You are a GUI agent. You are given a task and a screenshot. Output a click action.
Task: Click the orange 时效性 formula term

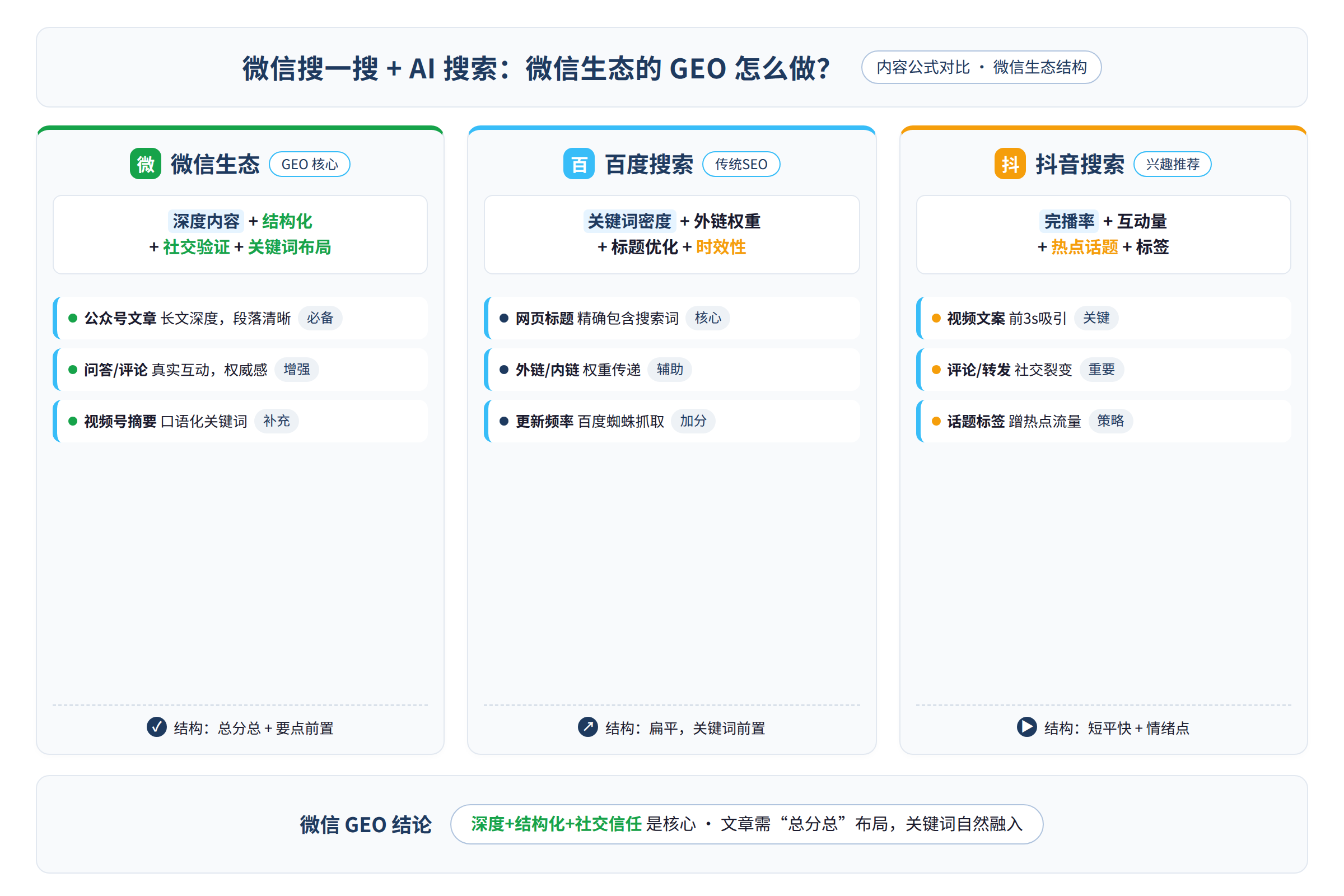click(x=721, y=247)
